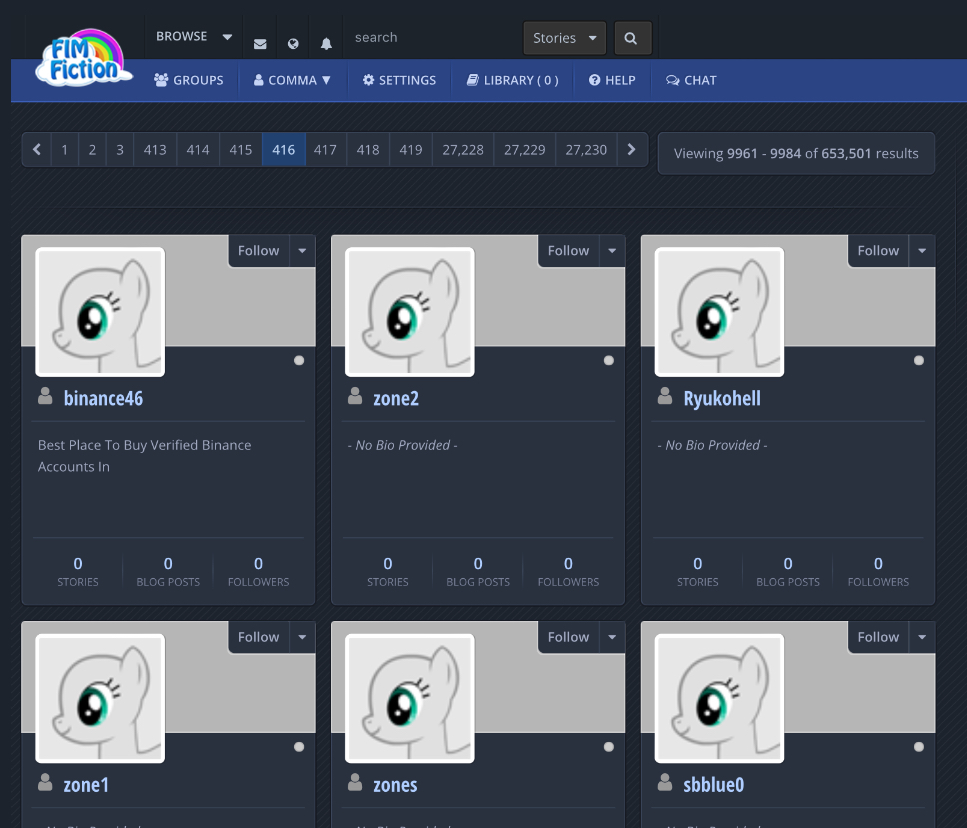
Task: Click Ryukohell's pony avatar
Action: pos(719,312)
